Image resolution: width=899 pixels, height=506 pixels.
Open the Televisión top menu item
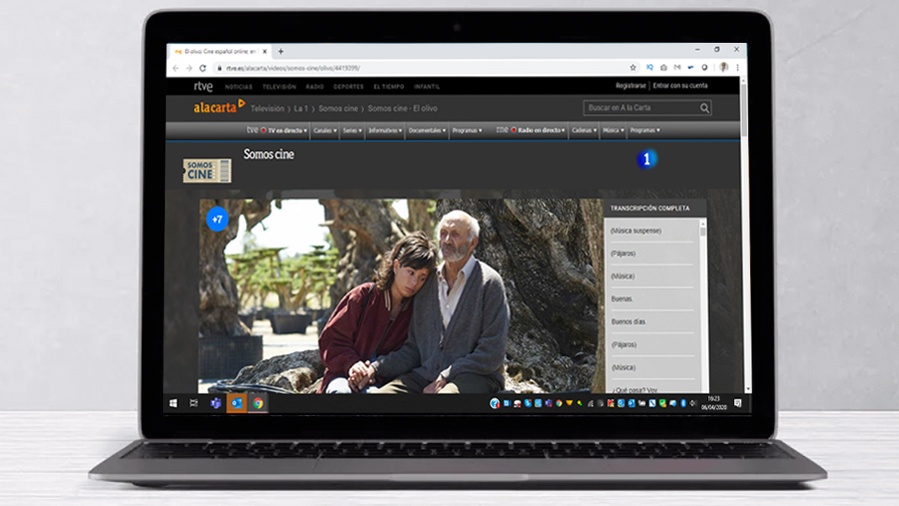pyautogui.click(x=279, y=87)
